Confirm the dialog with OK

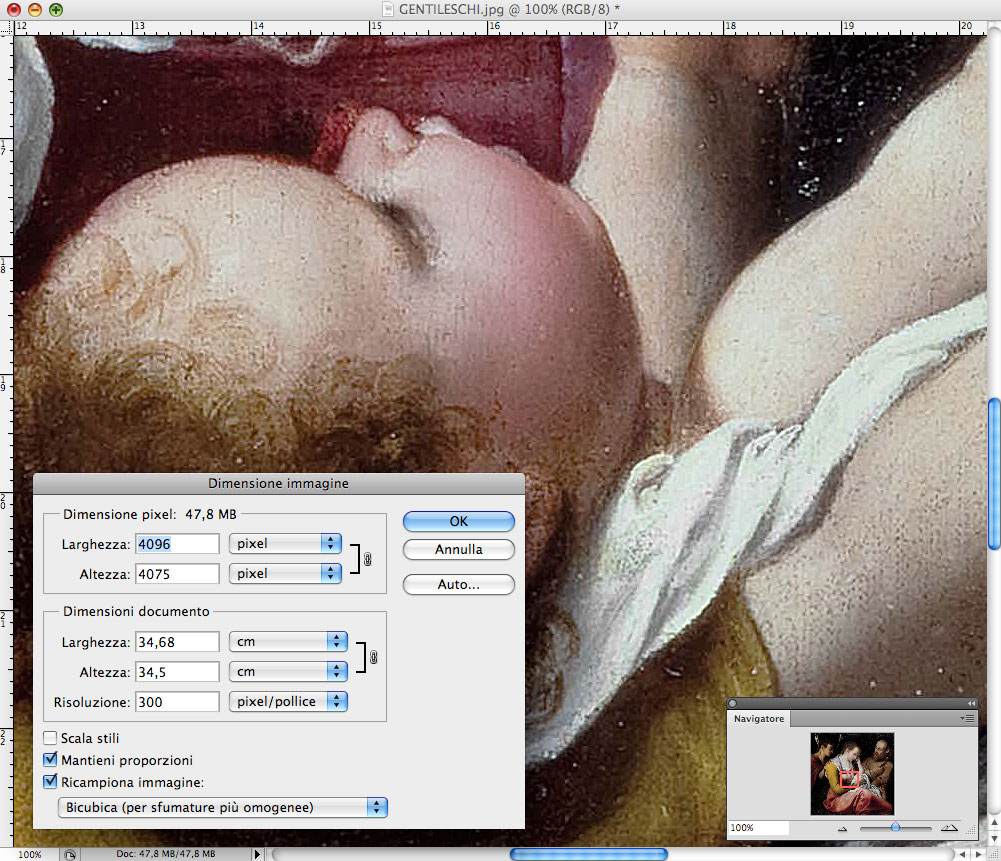point(458,521)
